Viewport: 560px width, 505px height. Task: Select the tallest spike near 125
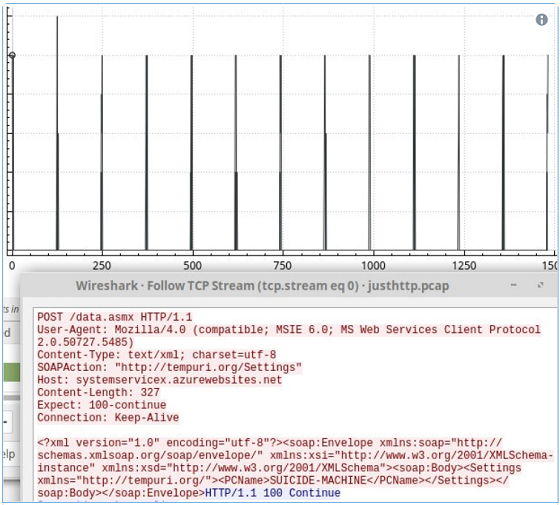(x=57, y=133)
